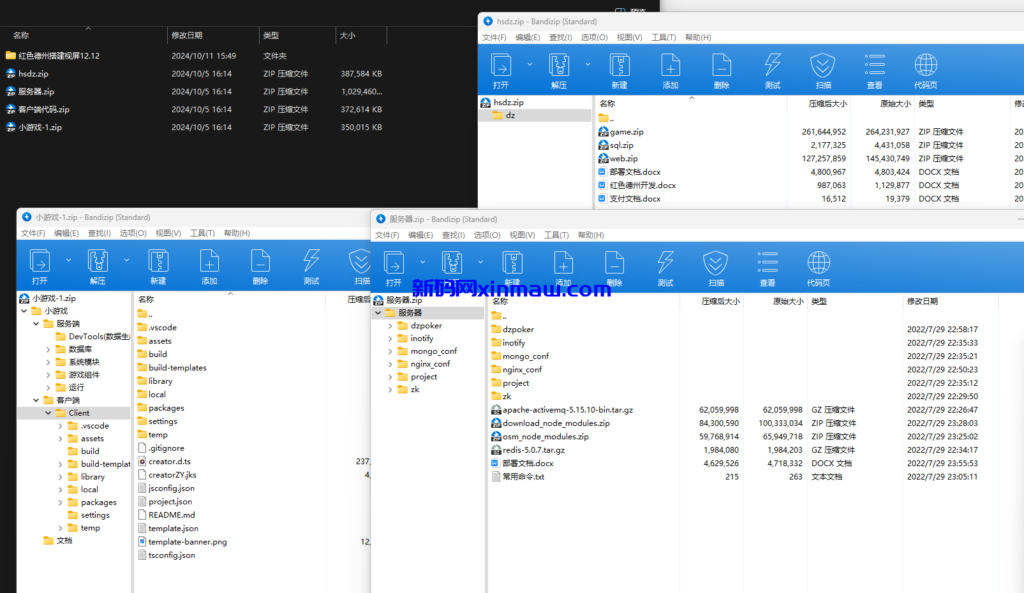Image resolution: width=1024 pixels, height=593 pixels.
Task: Expand the dzpoker tree node in 服务器.zip sidebar
Action: click(390, 326)
